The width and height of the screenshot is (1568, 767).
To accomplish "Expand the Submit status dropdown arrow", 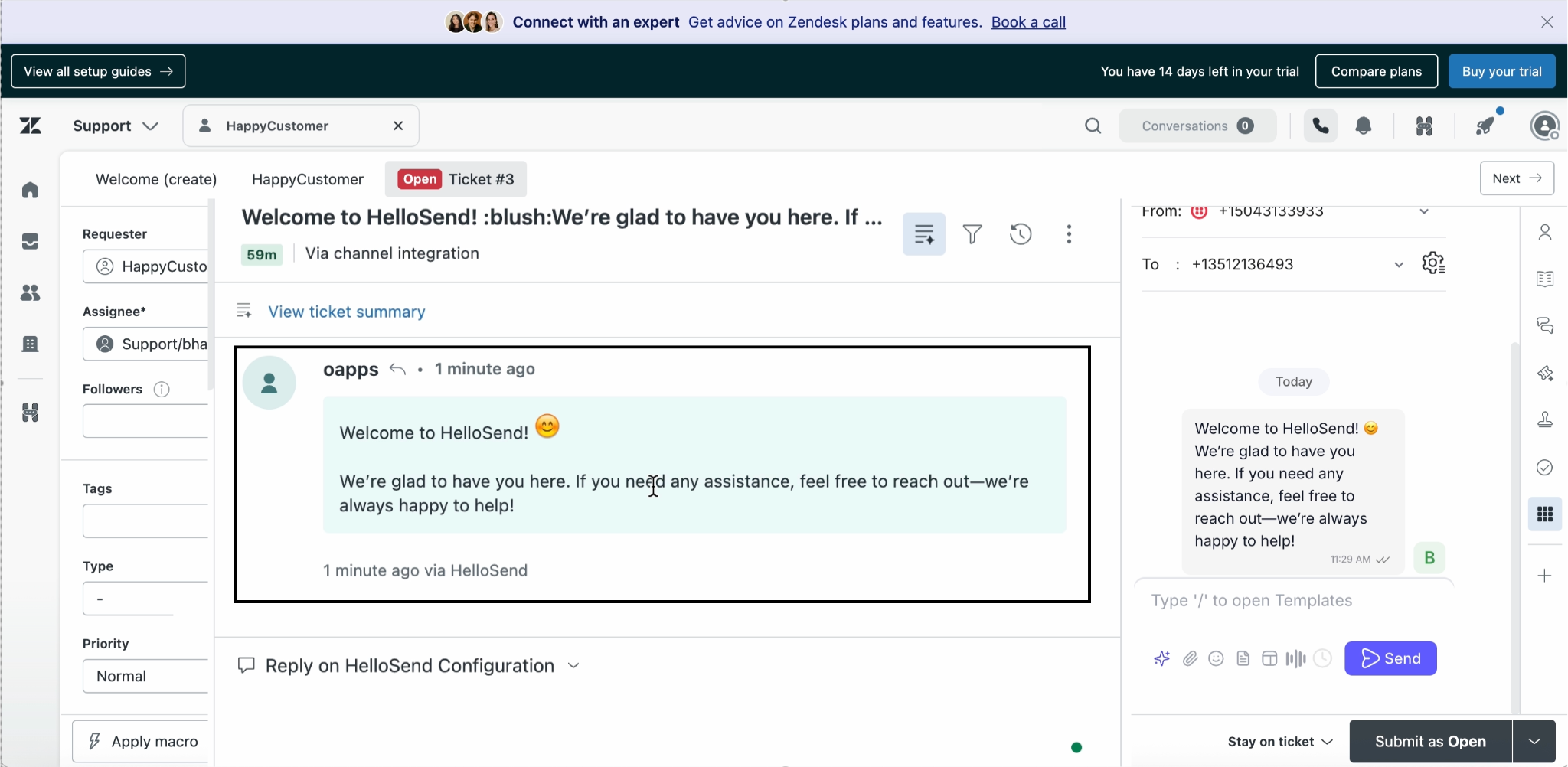I will pyautogui.click(x=1534, y=742).
